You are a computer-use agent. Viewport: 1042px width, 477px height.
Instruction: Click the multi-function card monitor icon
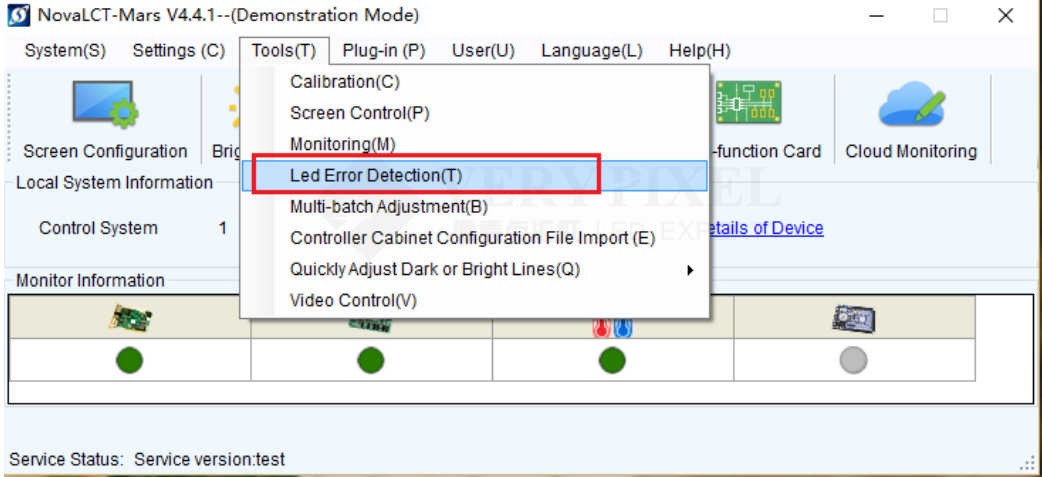tap(853, 318)
